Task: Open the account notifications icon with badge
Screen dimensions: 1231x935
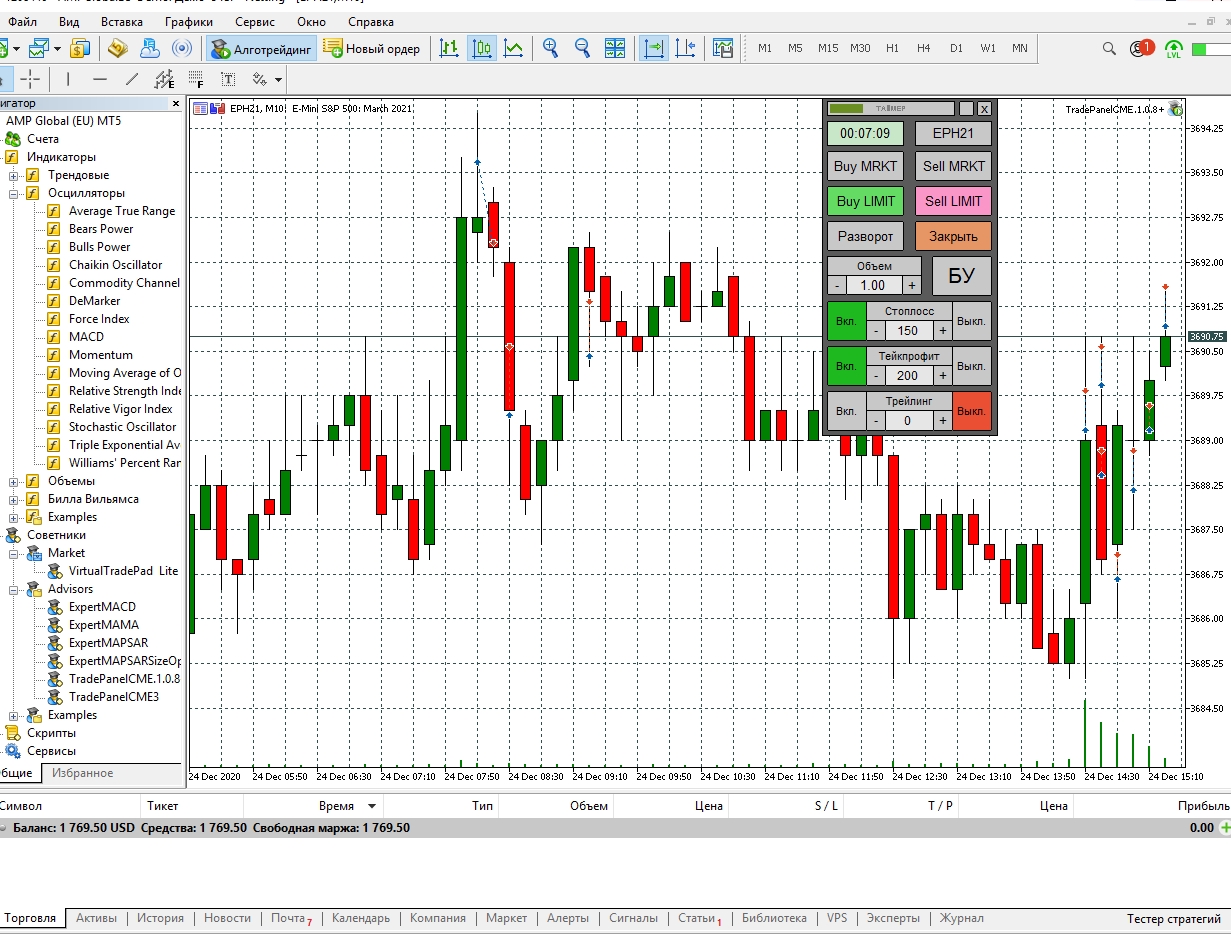Action: [x=1141, y=48]
